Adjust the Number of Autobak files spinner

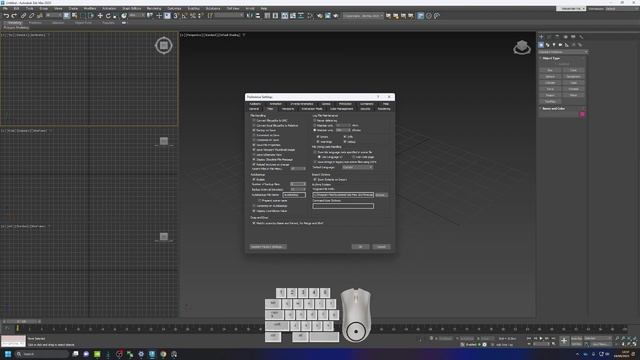[304, 184]
